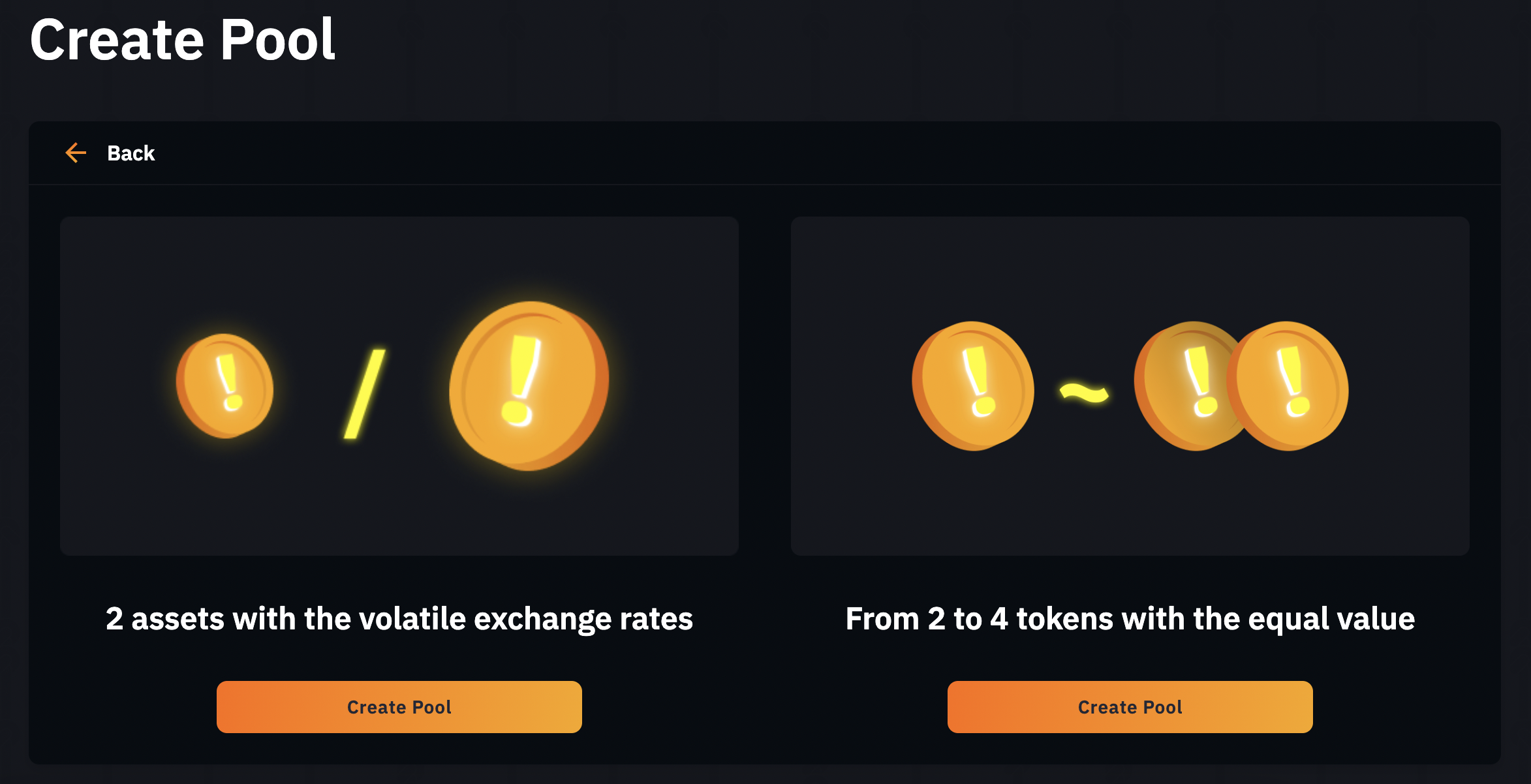Click the small glowing coin icon
Viewport: 1531px width, 784px height.
[225, 385]
